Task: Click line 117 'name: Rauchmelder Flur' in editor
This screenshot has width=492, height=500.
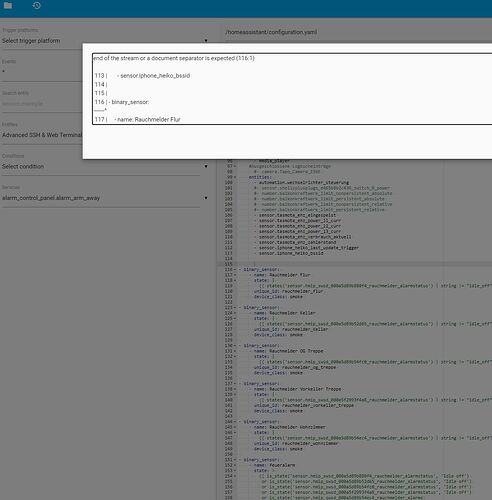Action: (282, 275)
